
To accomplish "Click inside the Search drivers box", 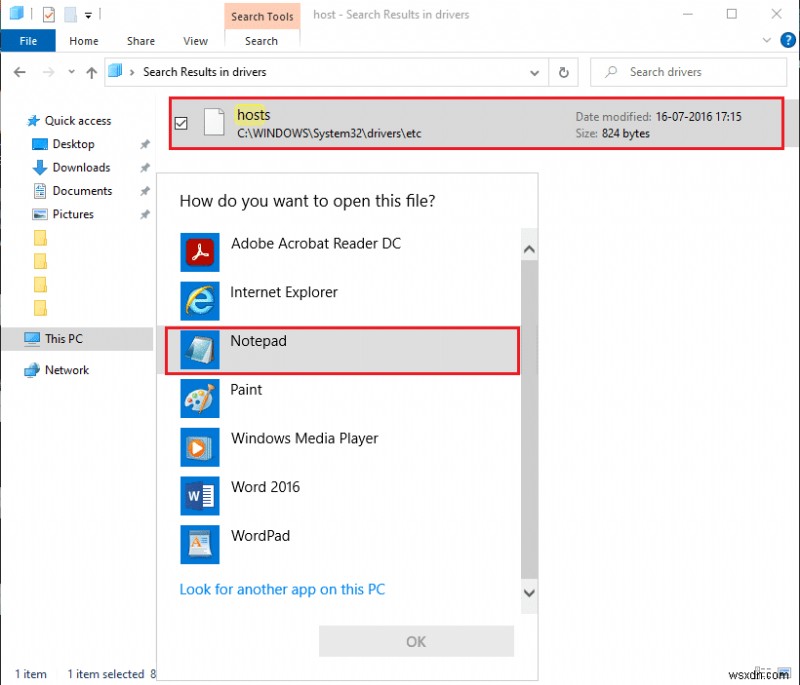I will (x=692, y=72).
